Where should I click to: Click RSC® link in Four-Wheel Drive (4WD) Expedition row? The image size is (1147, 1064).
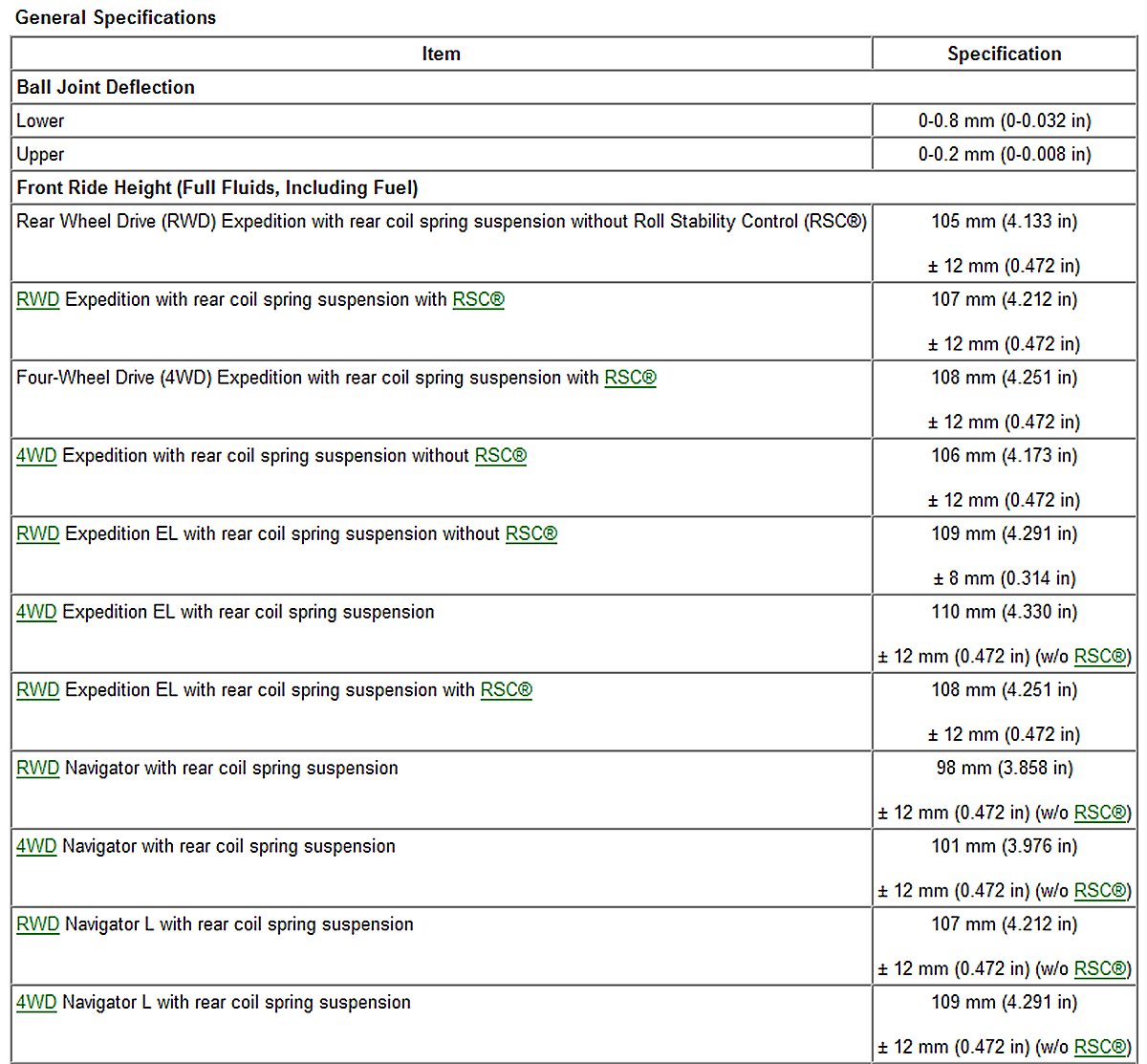(x=630, y=379)
